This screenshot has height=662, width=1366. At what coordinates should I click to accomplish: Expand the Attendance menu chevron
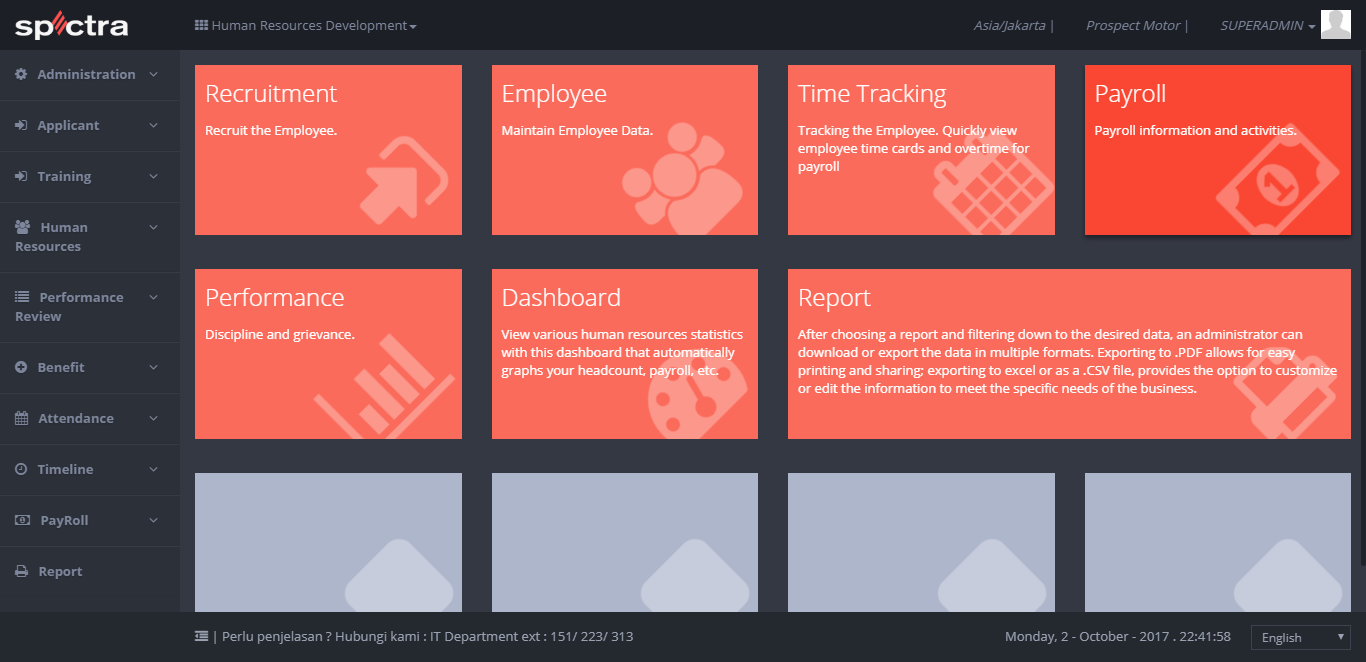click(x=153, y=418)
